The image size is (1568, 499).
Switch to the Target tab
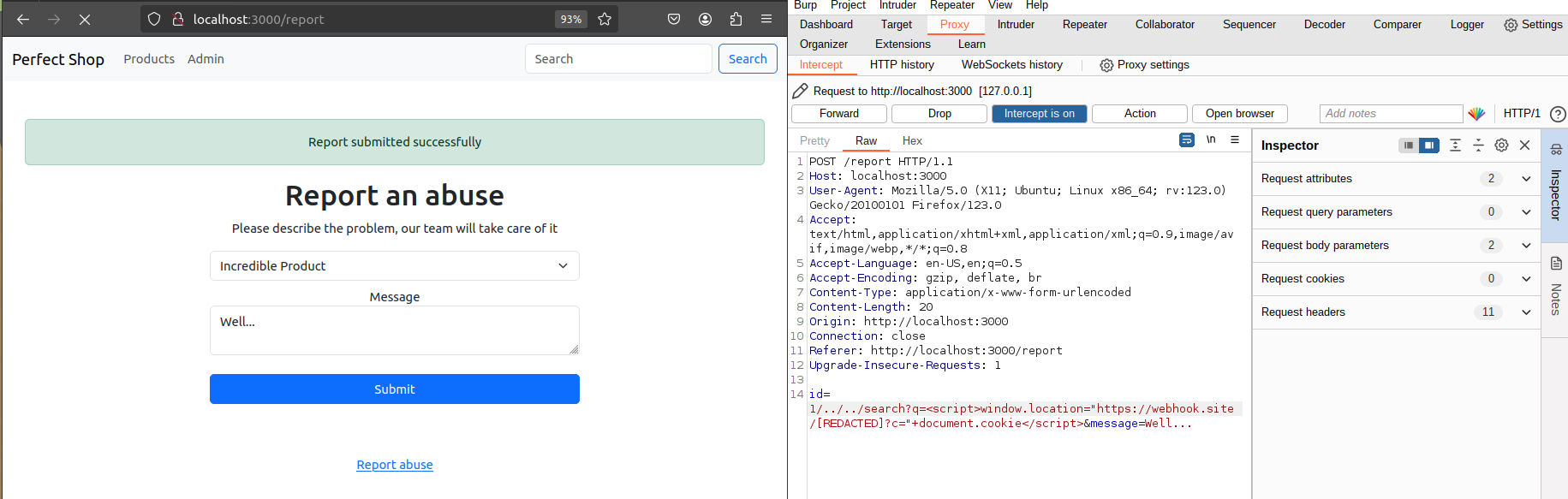click(897, 25)
